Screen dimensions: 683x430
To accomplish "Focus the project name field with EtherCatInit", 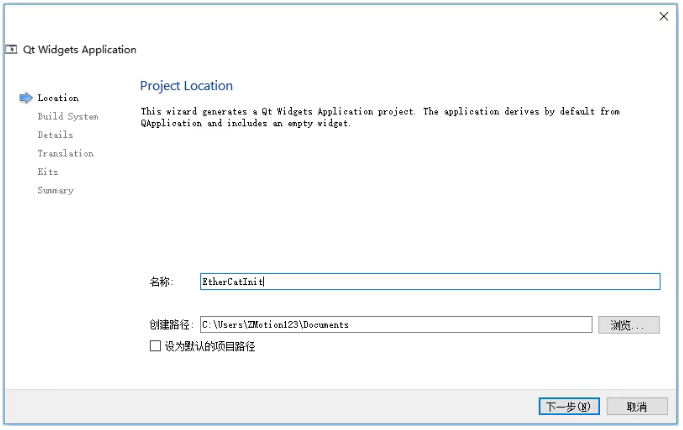I will click(x=430, y=281).
